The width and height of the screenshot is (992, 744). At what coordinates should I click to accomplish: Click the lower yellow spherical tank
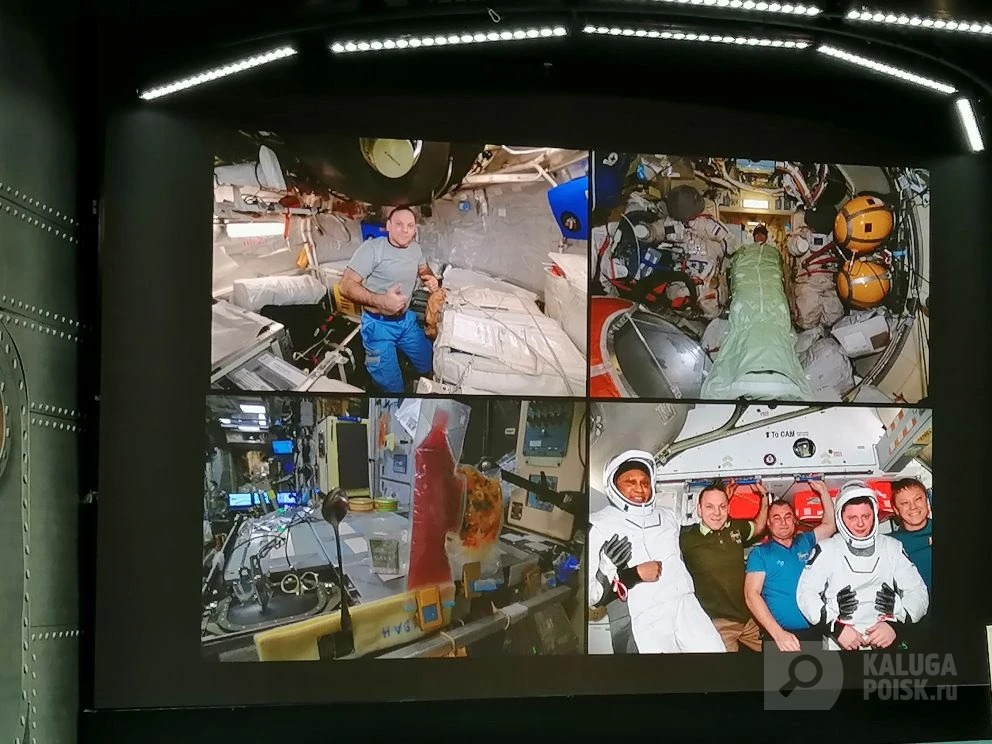[863, 283]
